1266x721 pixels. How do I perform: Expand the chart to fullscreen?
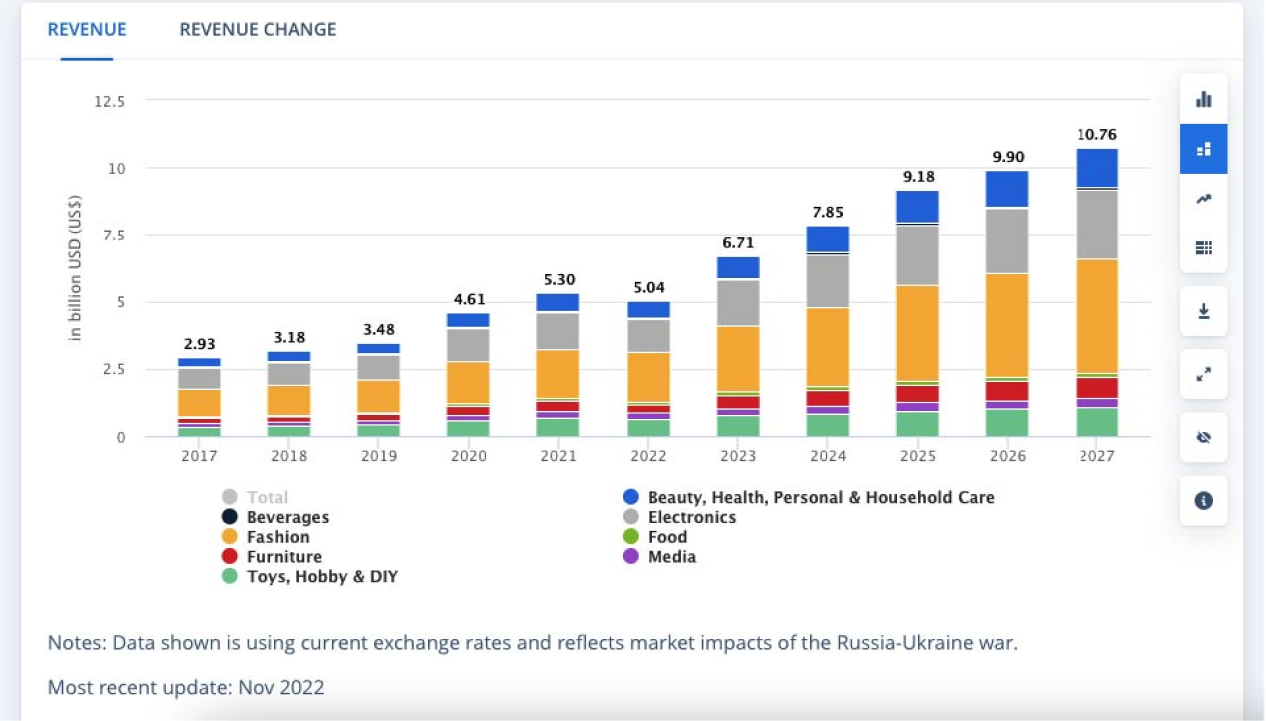(x=1203, y=374)
